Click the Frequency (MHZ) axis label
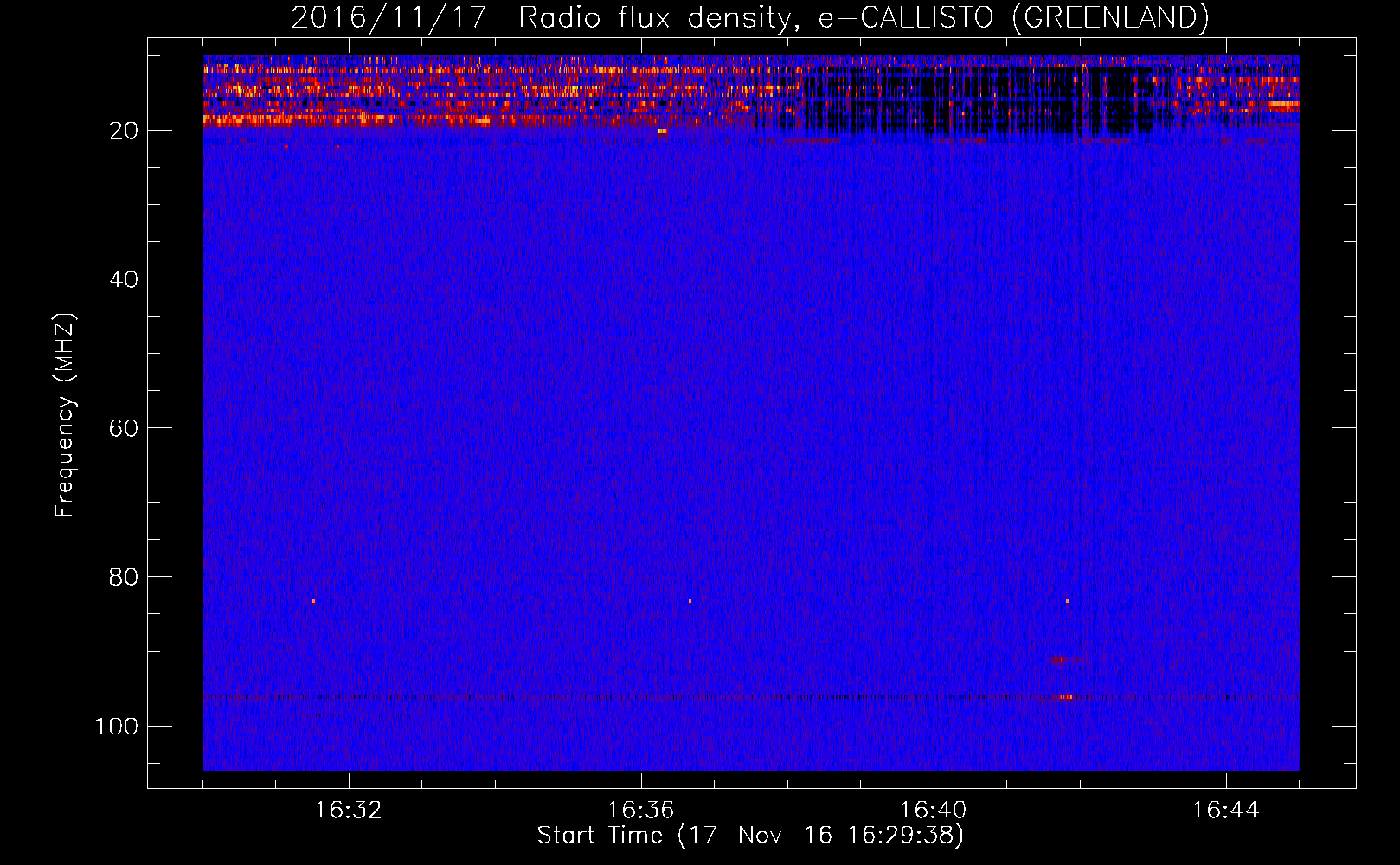Viewport: 1400px width, 865px height. (x=65, y=415)
